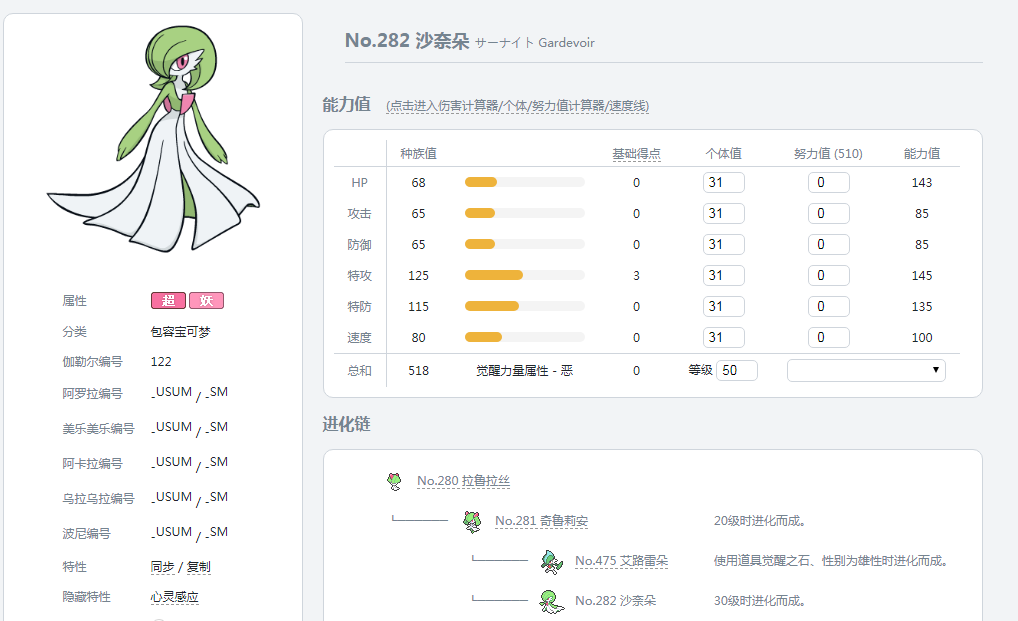This screenshot has height=621, width=1018.
Task: Click the 速度 base stat bar
Action: point(525,337)
